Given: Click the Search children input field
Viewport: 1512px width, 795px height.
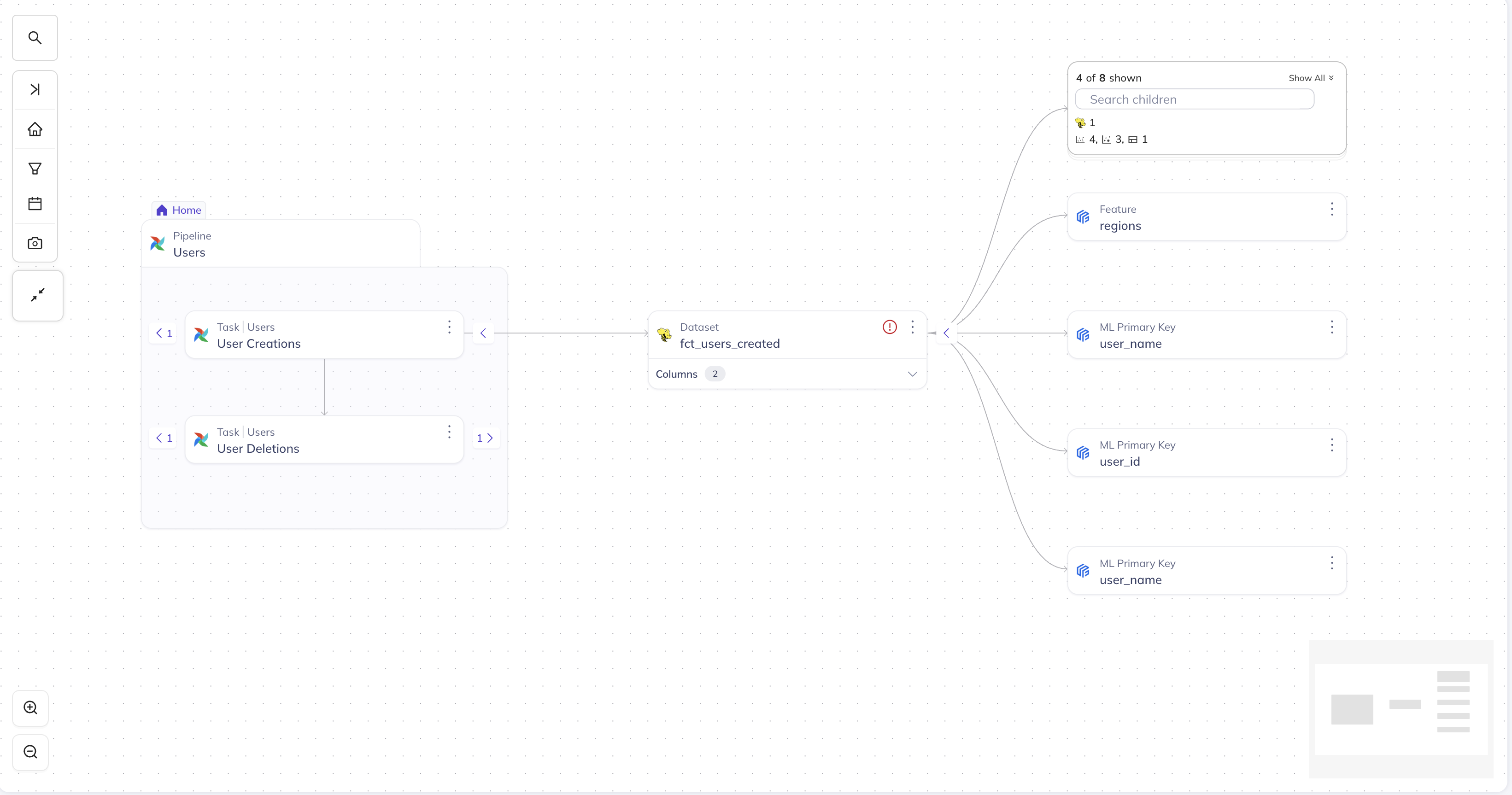Looking at the screenshot, I should coord(1194,100).
